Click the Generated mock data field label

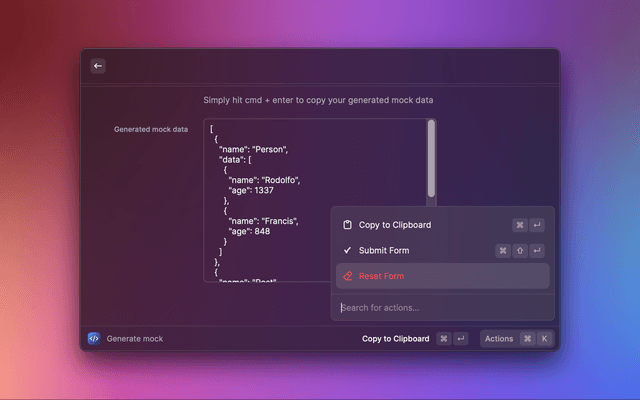[x=151, y=129]
